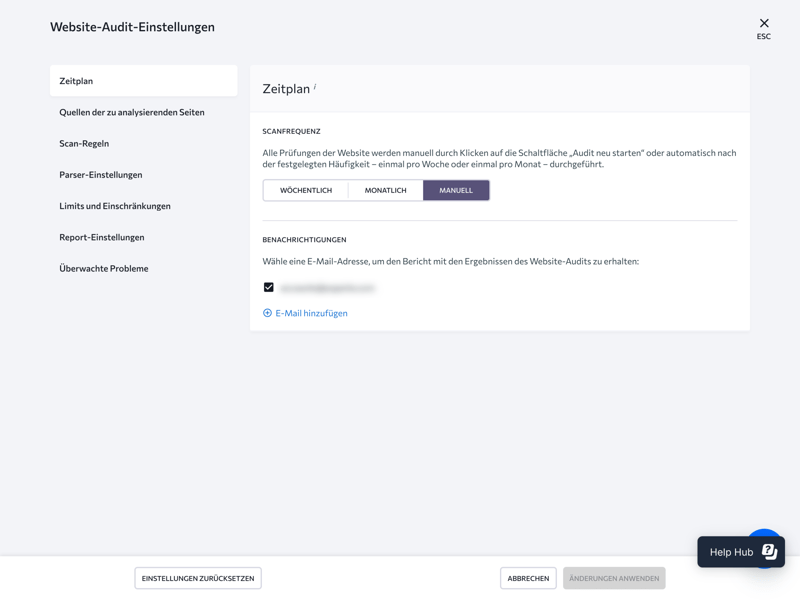The height and width of the screenshot is (600, 800).
Task: Click the E-Mail hinzufügen link
Action: click(312, 313)
